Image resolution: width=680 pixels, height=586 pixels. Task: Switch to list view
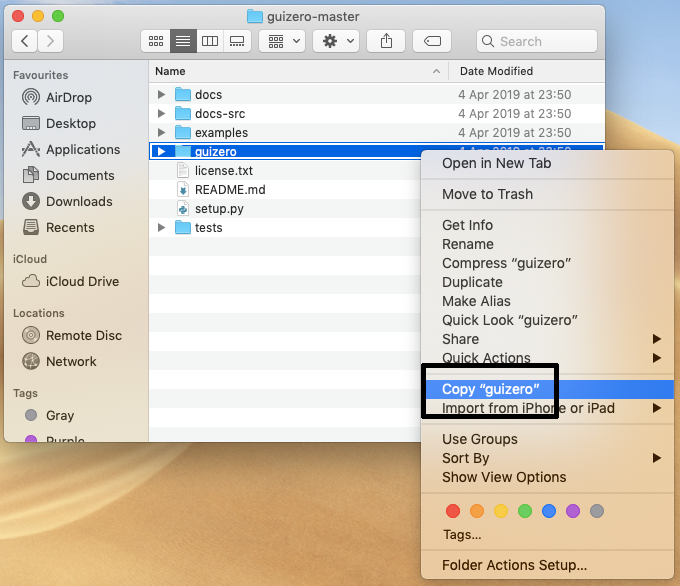pos(183,41)
